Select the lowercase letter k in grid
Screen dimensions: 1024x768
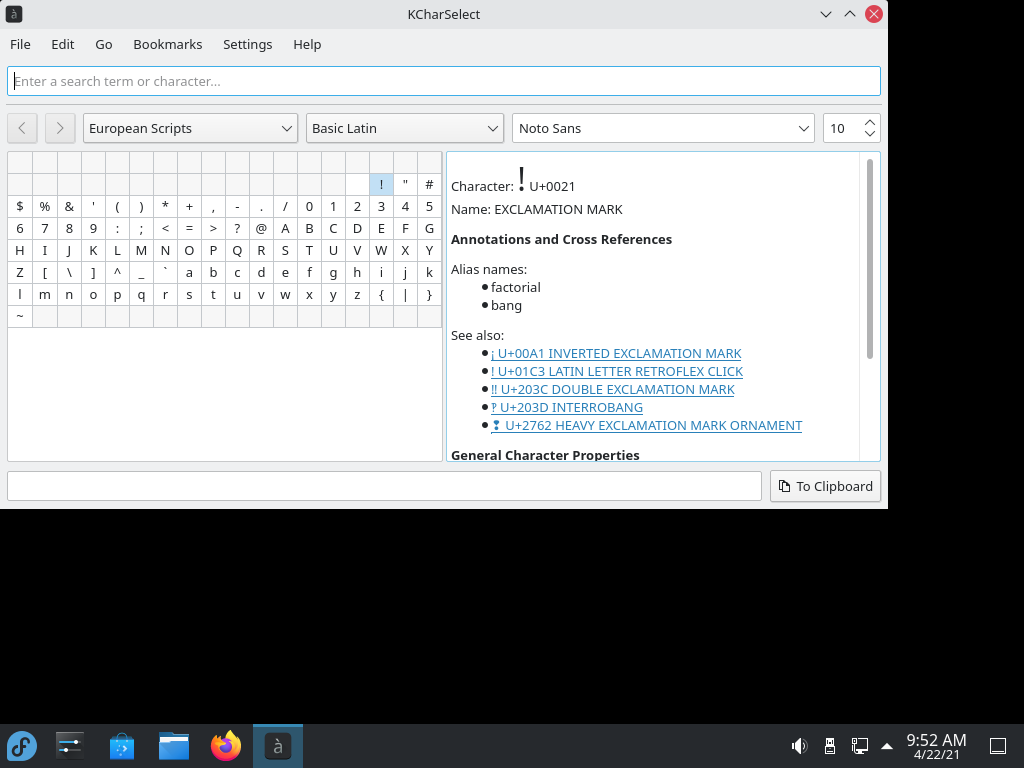pyautogui.click(x=429, y=273)
